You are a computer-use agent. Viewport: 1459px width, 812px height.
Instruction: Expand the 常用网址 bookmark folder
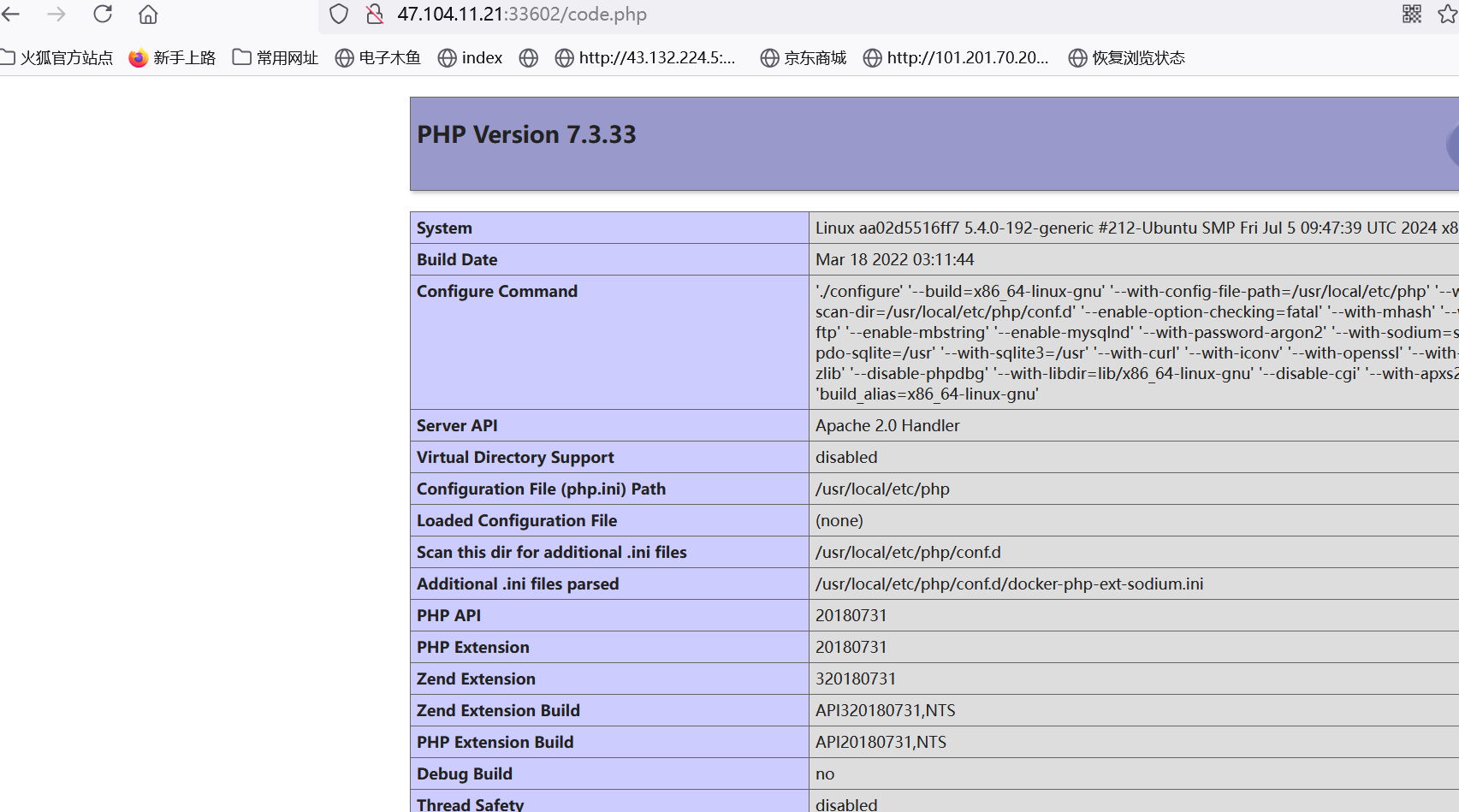(x=276, y=57)
